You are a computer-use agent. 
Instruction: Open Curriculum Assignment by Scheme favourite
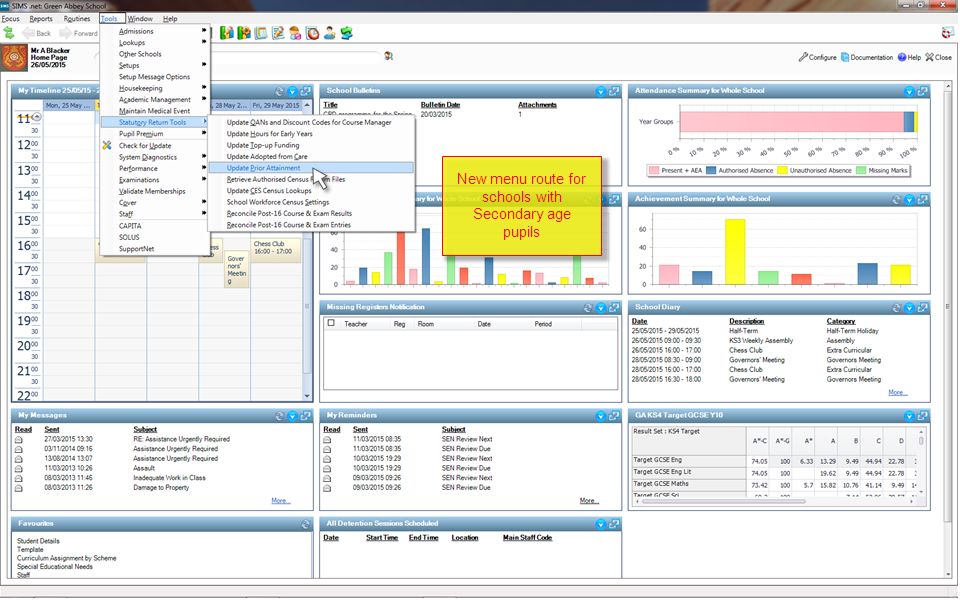[66, 558]
